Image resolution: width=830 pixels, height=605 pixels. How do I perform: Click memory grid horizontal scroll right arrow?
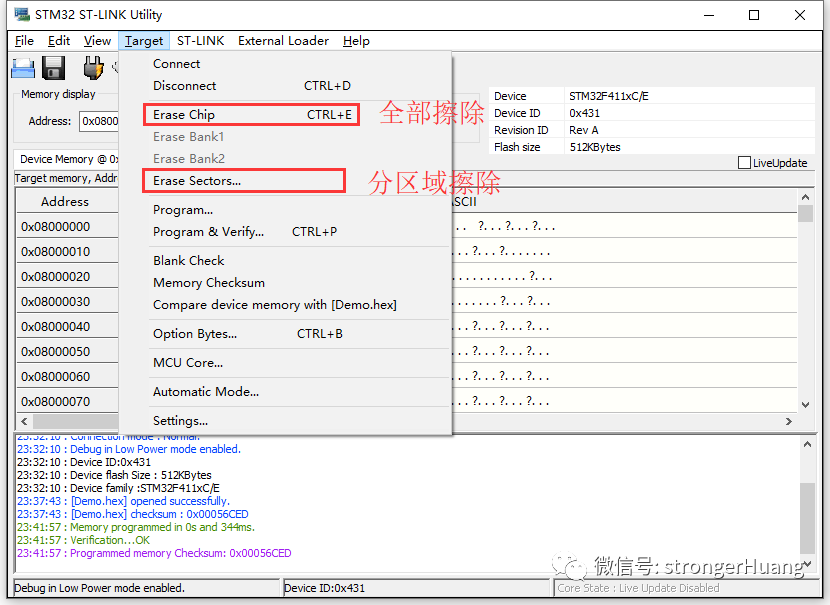coord(789,421)
